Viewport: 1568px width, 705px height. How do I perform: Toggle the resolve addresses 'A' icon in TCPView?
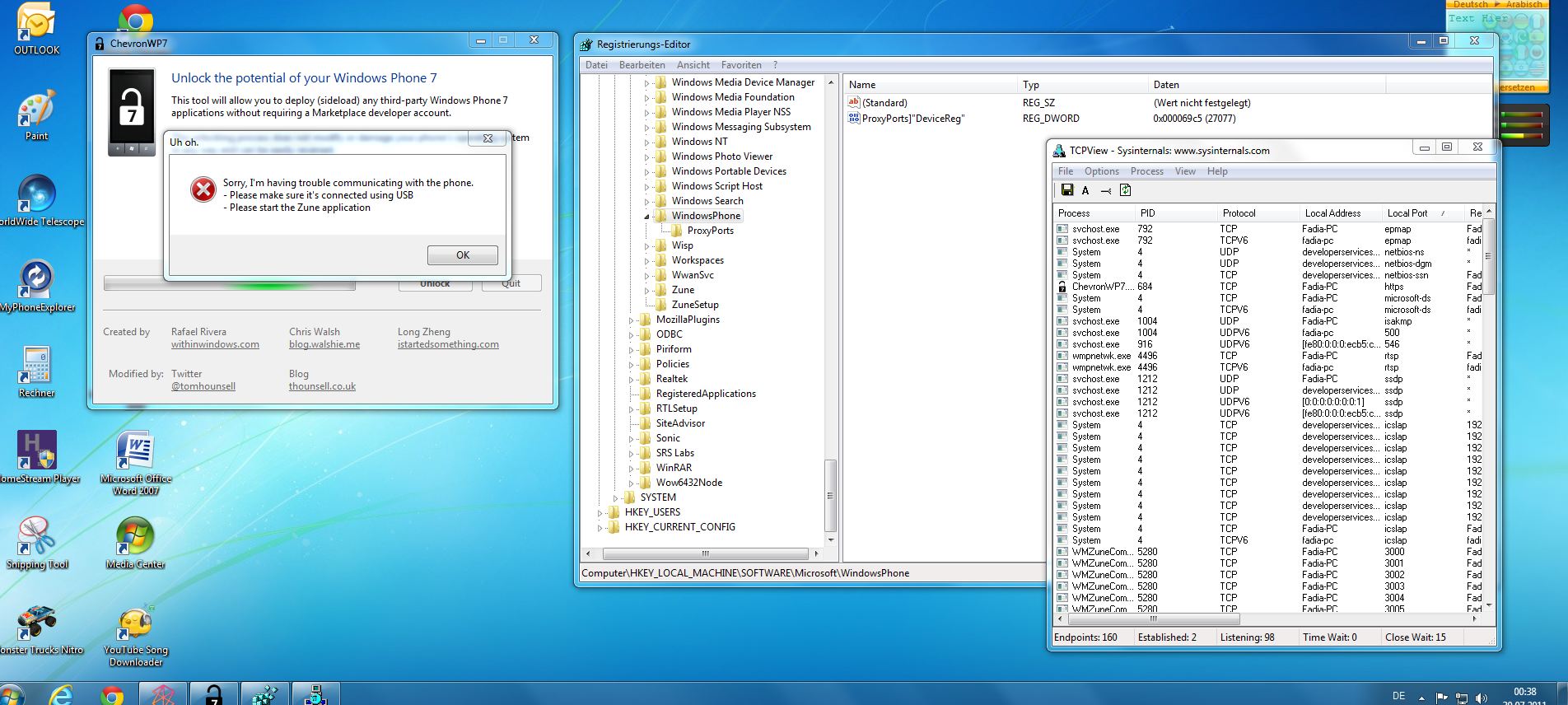(1085, 190)
